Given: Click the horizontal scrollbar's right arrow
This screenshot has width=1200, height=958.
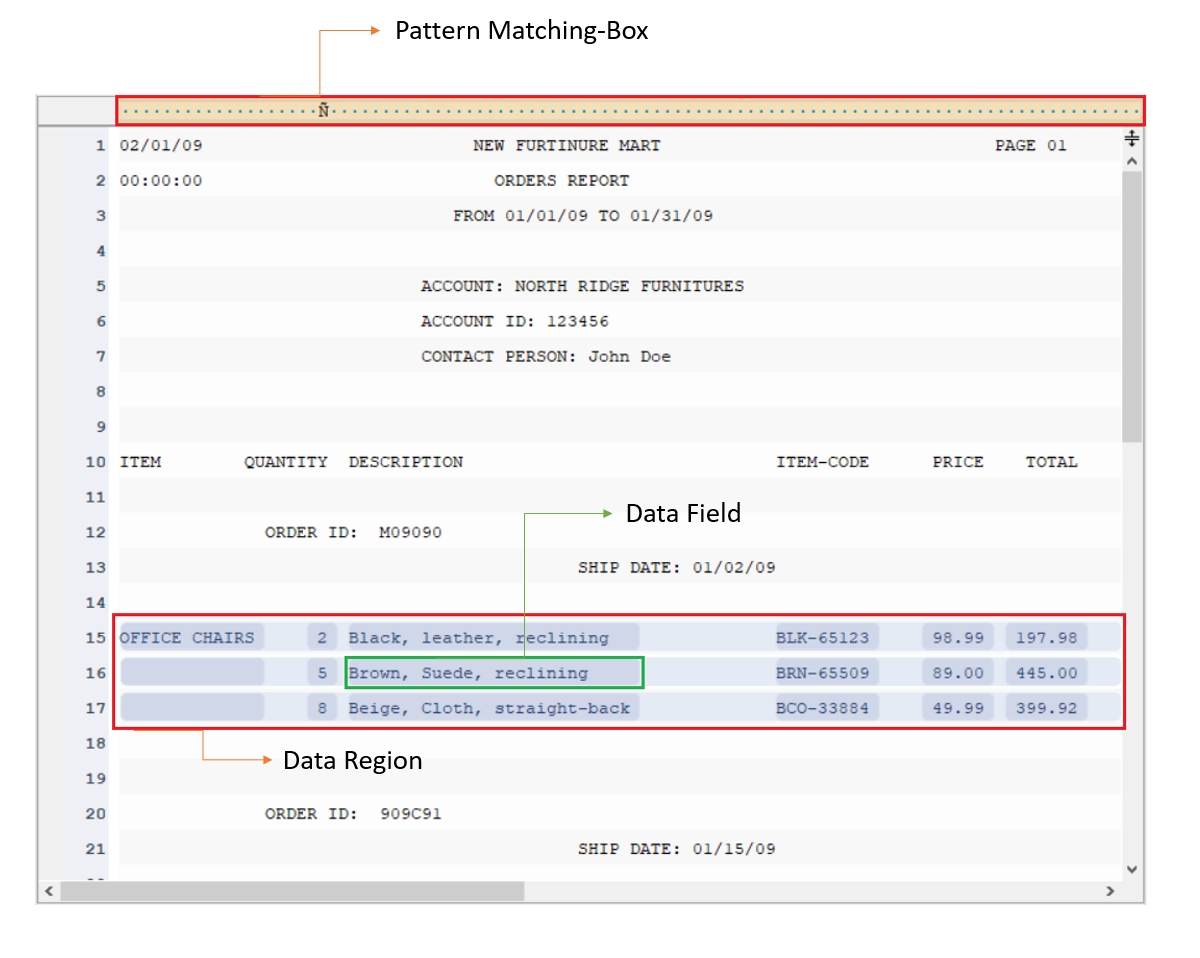Looking at the screenshot, I should [x=1110, y=890].
